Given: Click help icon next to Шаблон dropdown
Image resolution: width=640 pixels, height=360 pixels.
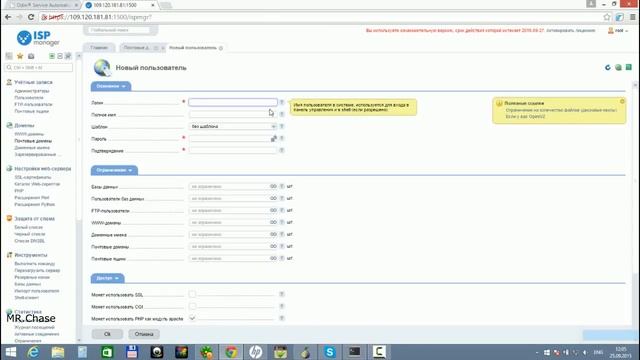Looking at the screenshot, I should 282,127.
